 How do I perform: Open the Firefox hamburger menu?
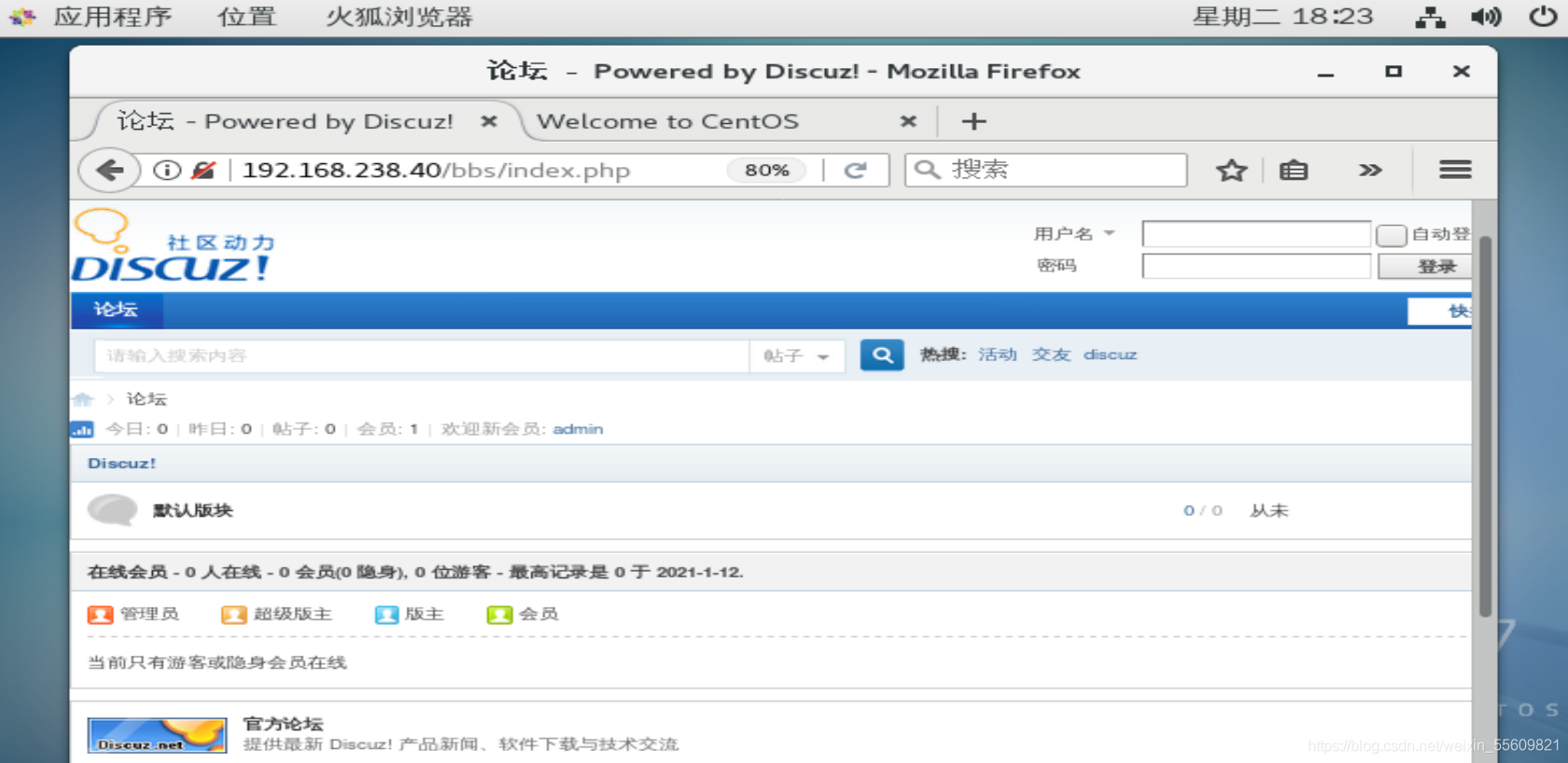tap(1455, 170)
